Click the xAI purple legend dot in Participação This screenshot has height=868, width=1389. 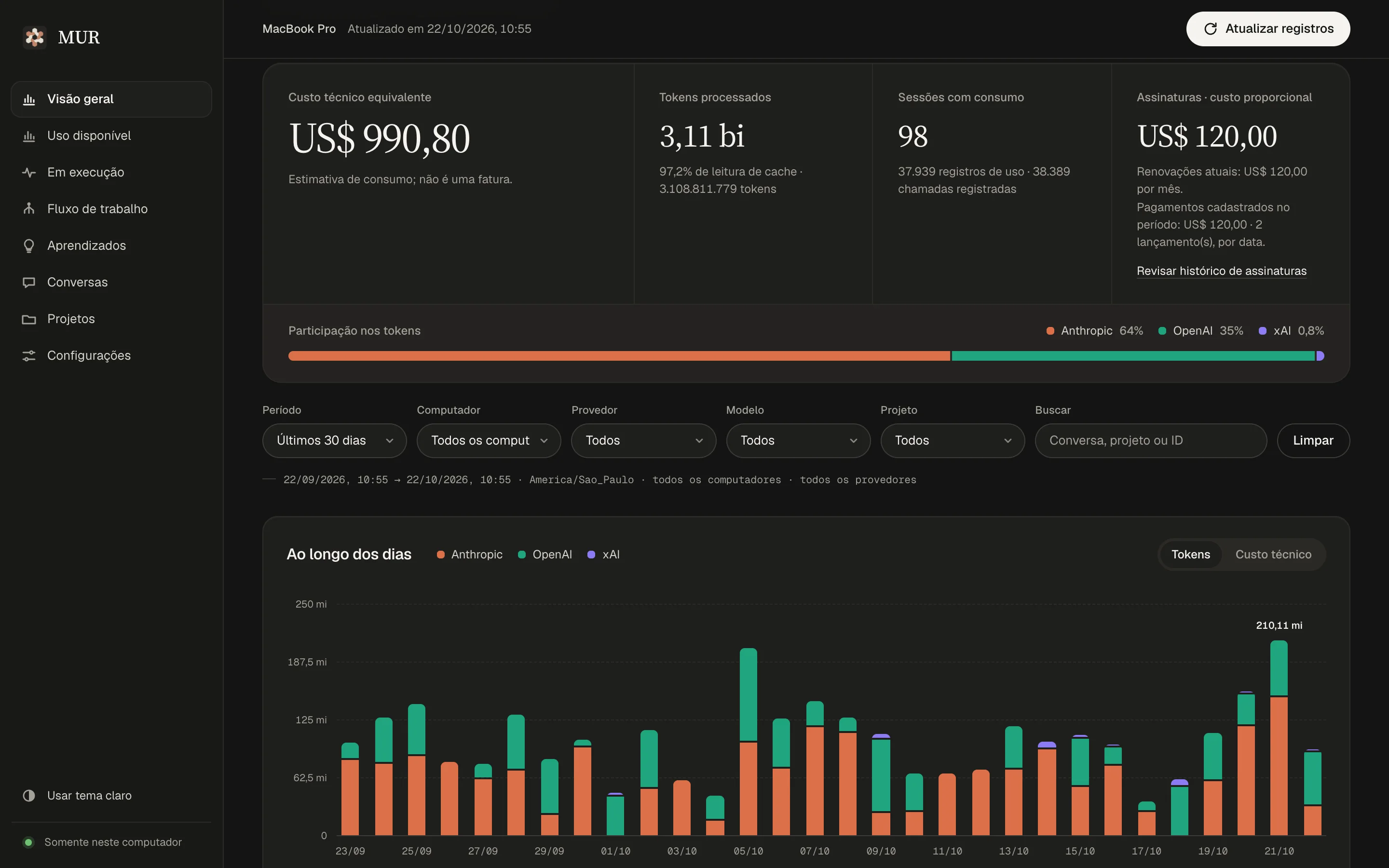tap(1262, 331)
